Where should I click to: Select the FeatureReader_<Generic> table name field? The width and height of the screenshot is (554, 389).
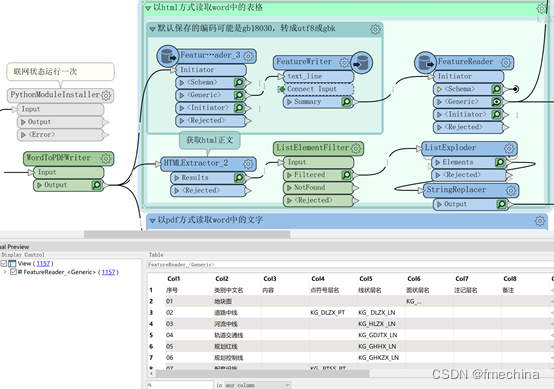pyautogui.click(x=350, y=265)
